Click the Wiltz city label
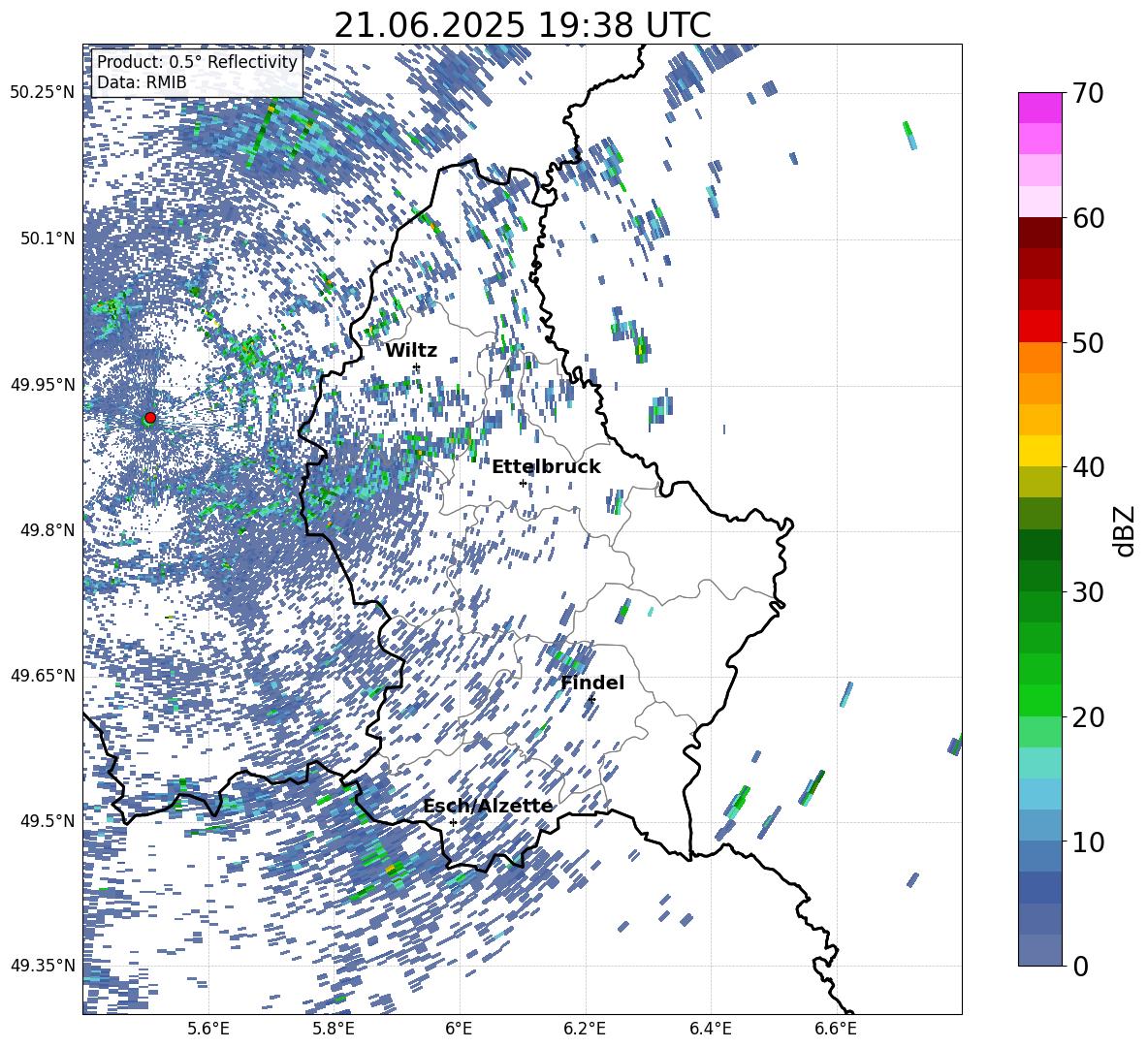Viewport: 1148px width, 1048px height. pyautogui.click(x=411, y=350)
